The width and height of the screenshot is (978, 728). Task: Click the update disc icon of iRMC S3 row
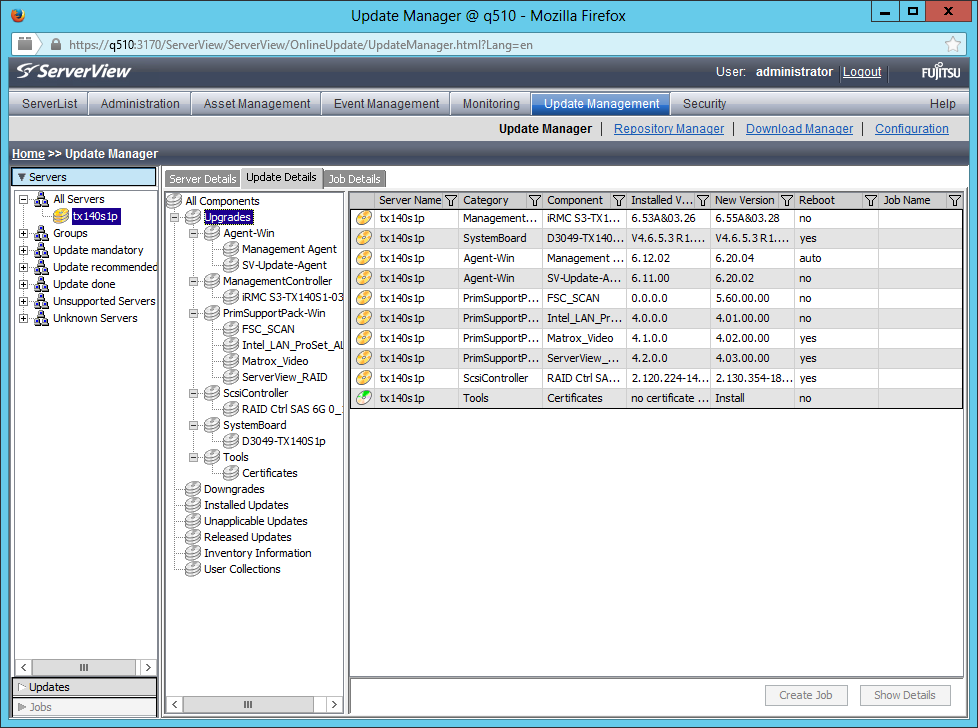coord(364,218)
